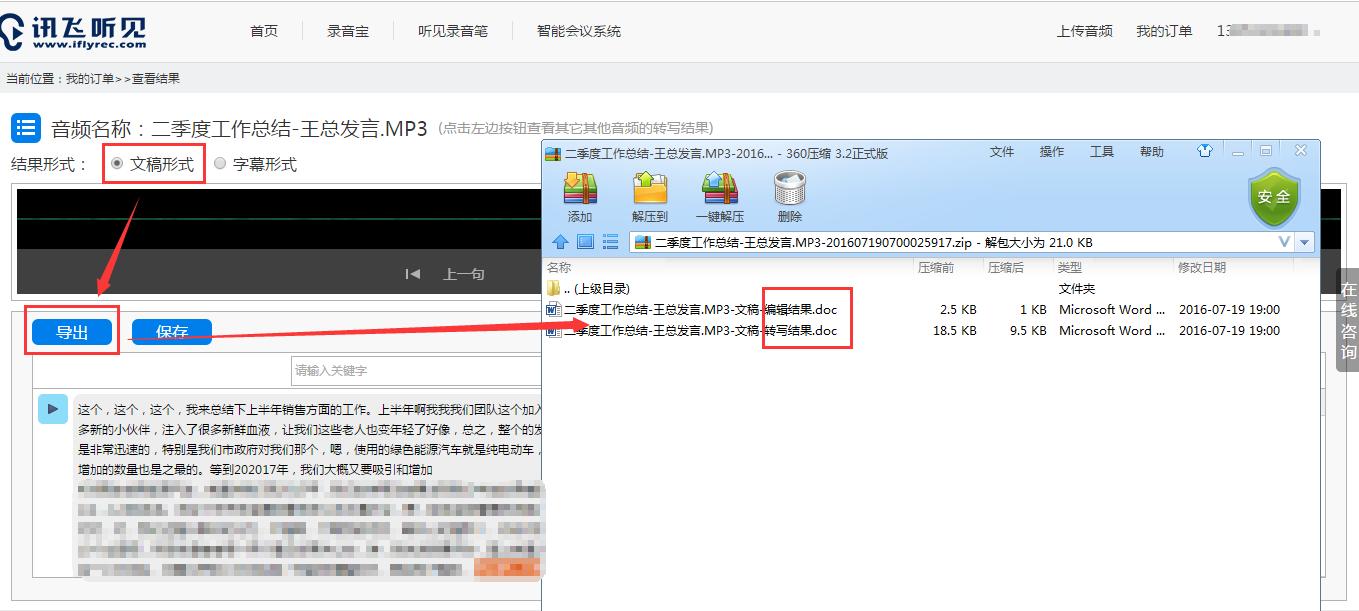Click the 讯飞听见 logo
This screenshot has height=611, width=1359.
pyautogui.click(x=76, y=30)
